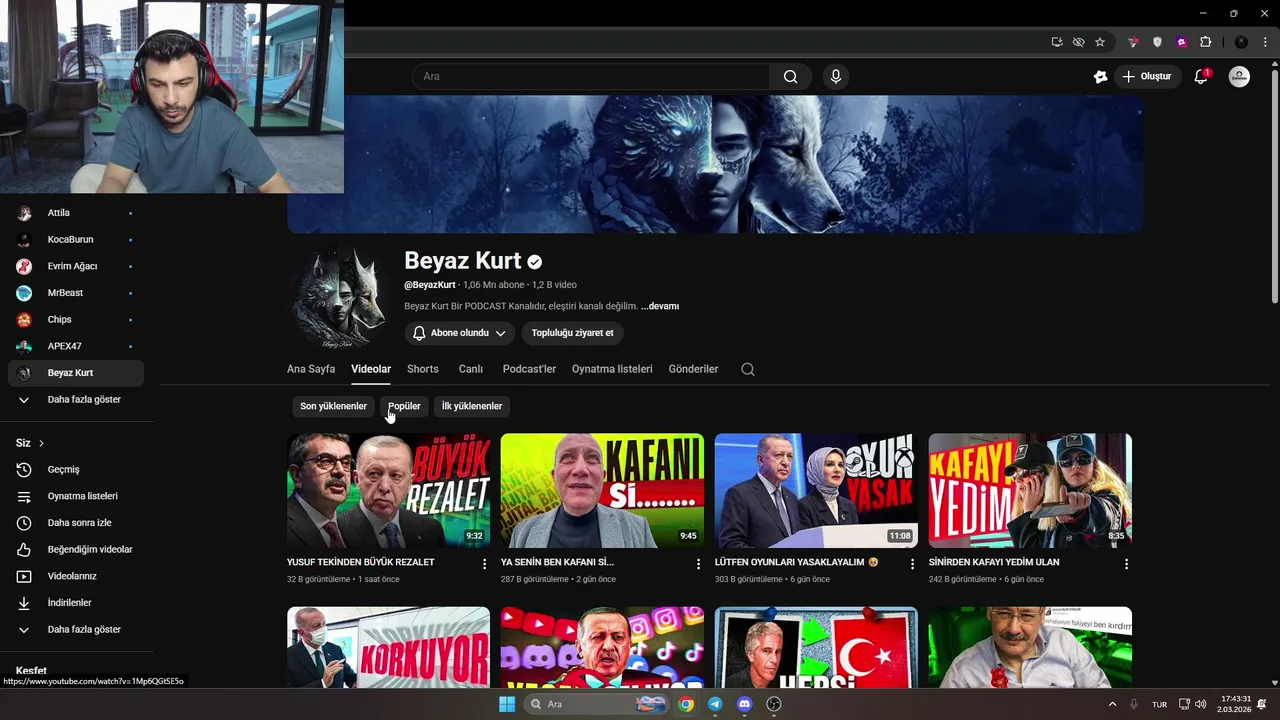Open Beğendiğim videolar in sidebar
The height and width of the screenshot is (720, 1280).
tap(76, 549)
